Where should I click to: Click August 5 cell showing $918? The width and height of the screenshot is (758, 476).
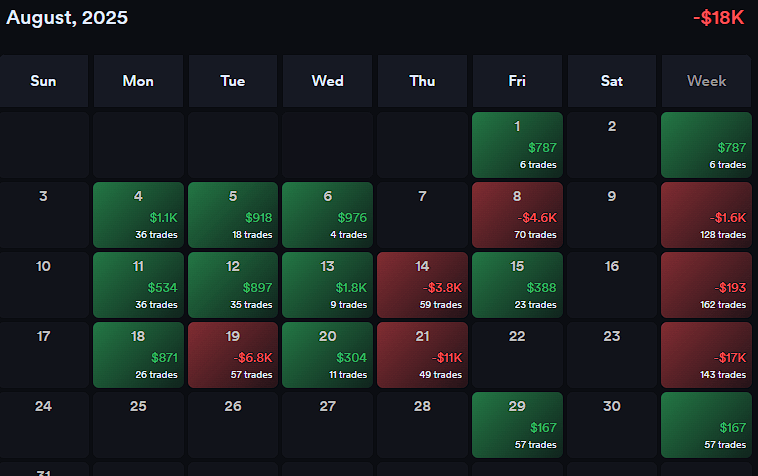point(232,214)
